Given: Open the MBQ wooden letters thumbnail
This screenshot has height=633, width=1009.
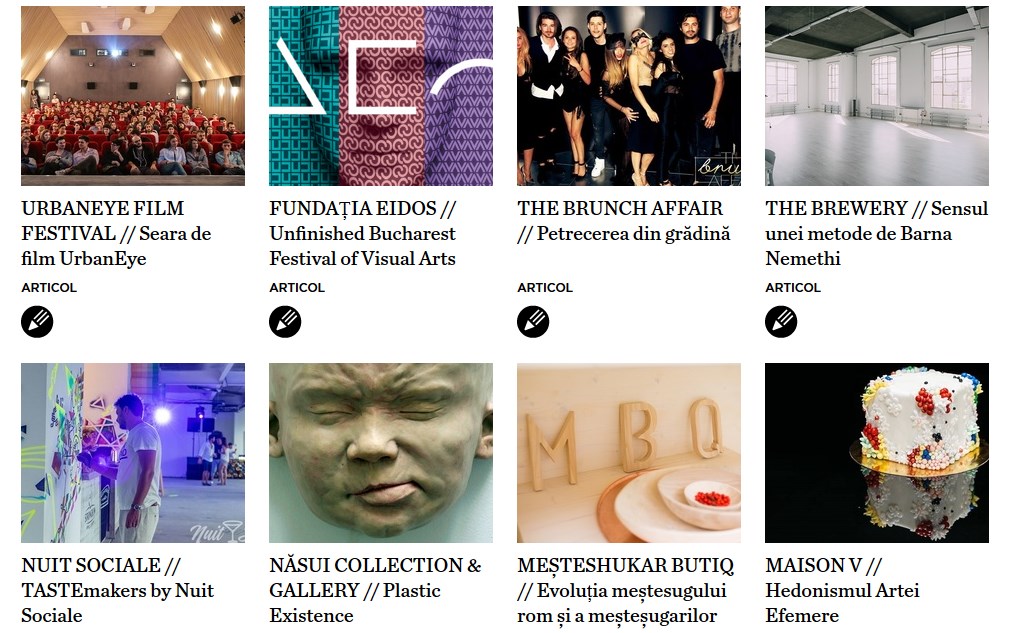Looking at the screenshot, I should coord(629,453).
